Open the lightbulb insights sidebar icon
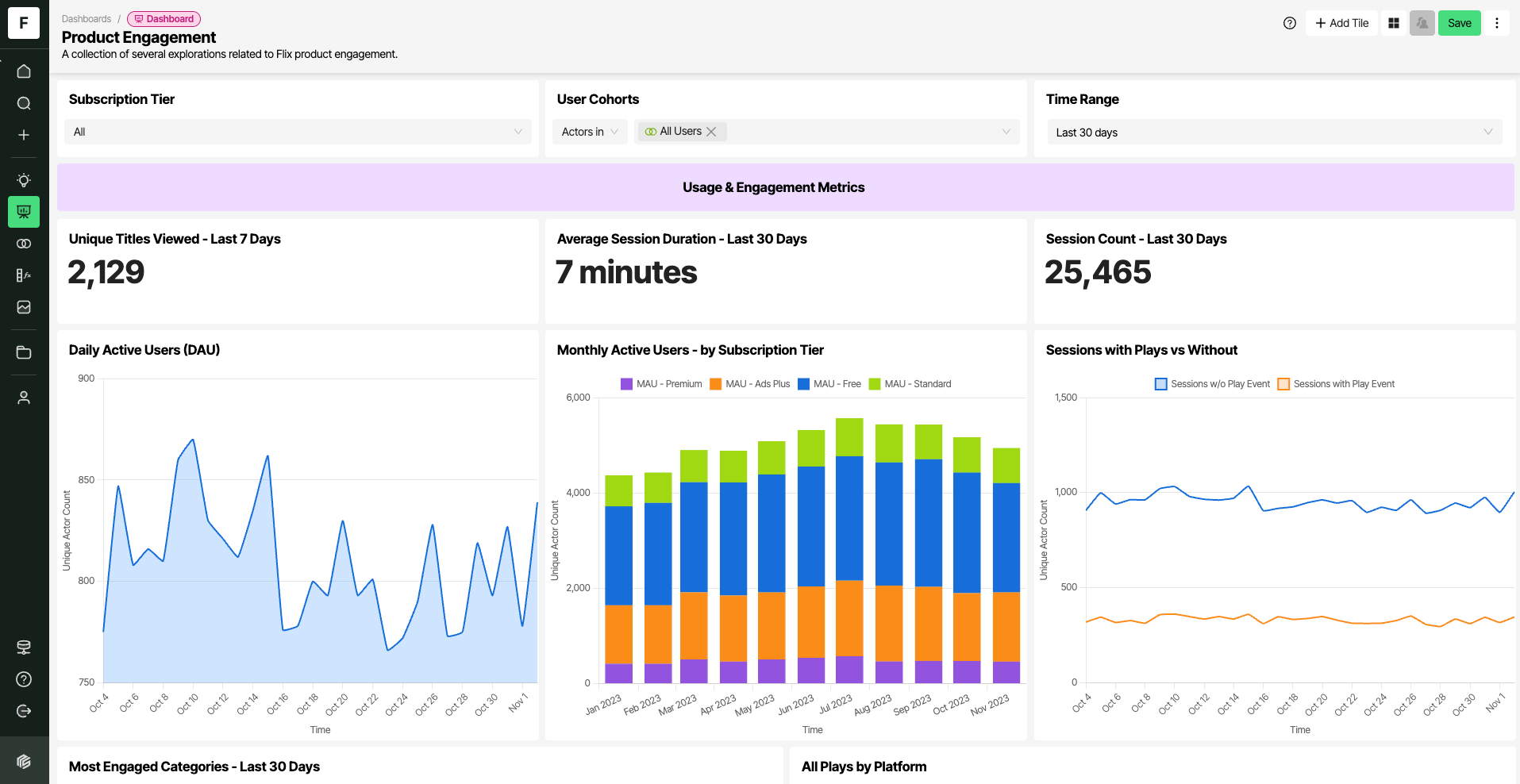 click(24, 180)
